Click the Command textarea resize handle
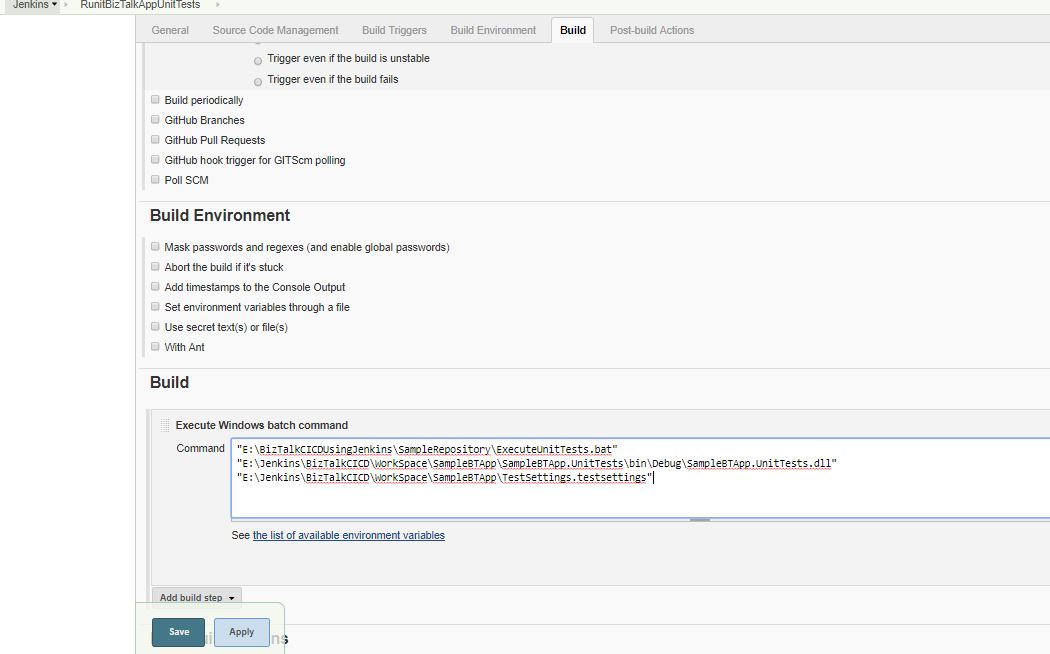The height and width of the screenshot is (654, 1050). coord(700,519)
